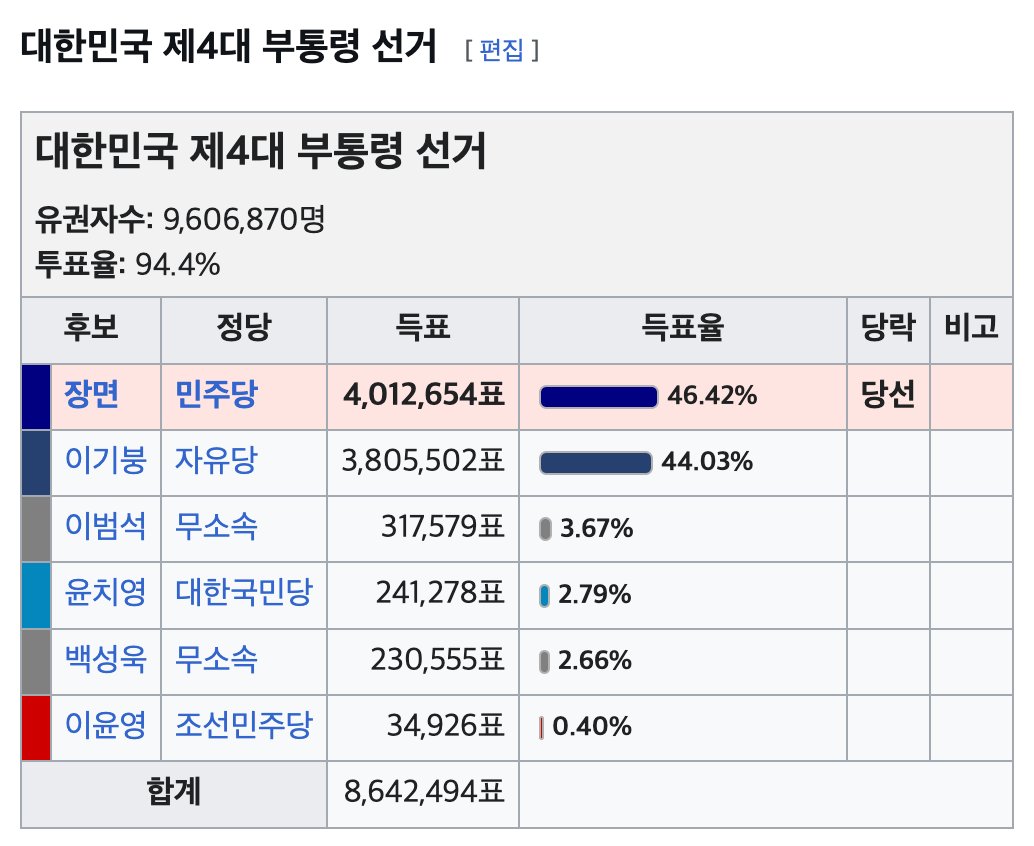Click the 무소속 link in 백성욱 row
Screen dimensions: 1034x846
215,660
